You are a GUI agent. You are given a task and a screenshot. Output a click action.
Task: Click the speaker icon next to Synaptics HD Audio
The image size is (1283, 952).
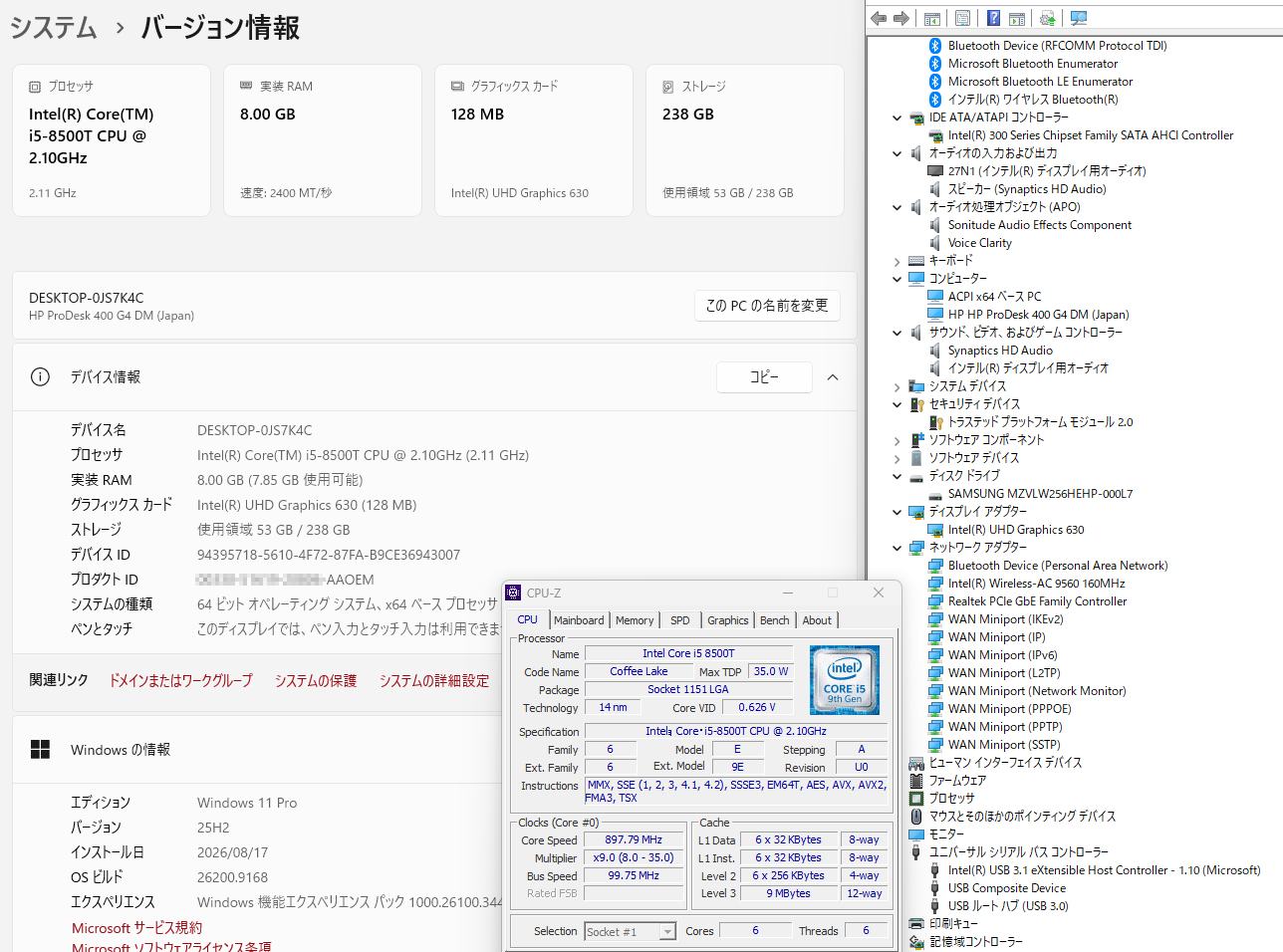935,351
